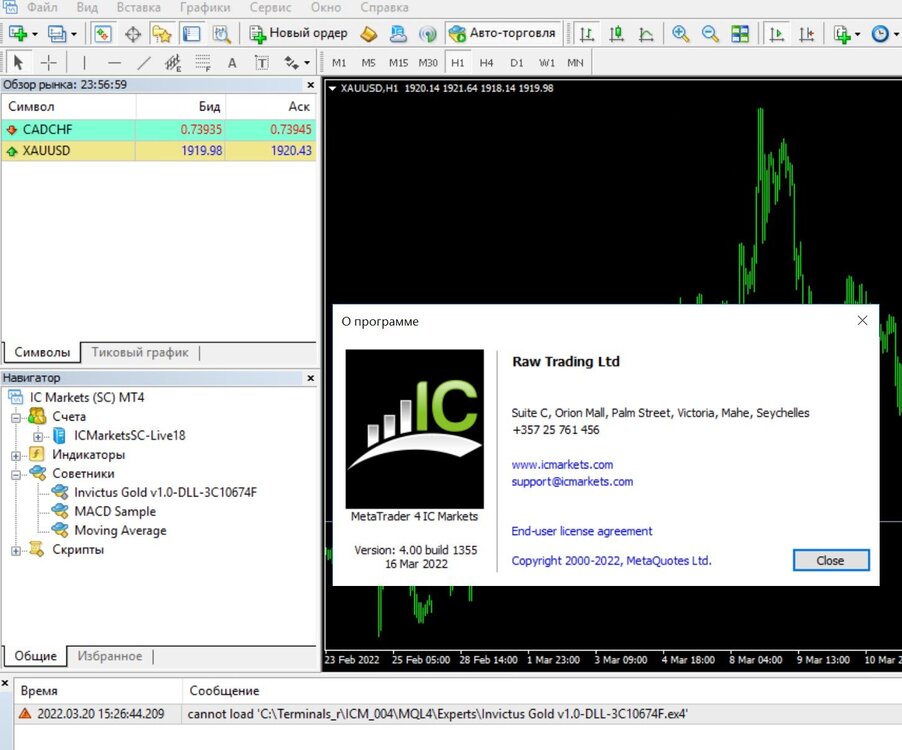Open End-user license agreement link

[x=582, y=531]
